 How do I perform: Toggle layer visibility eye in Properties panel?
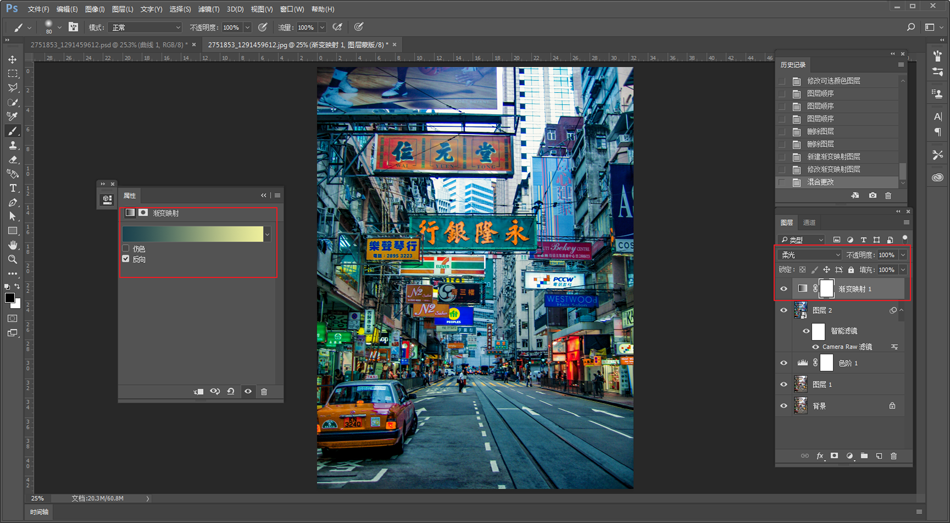248,391
